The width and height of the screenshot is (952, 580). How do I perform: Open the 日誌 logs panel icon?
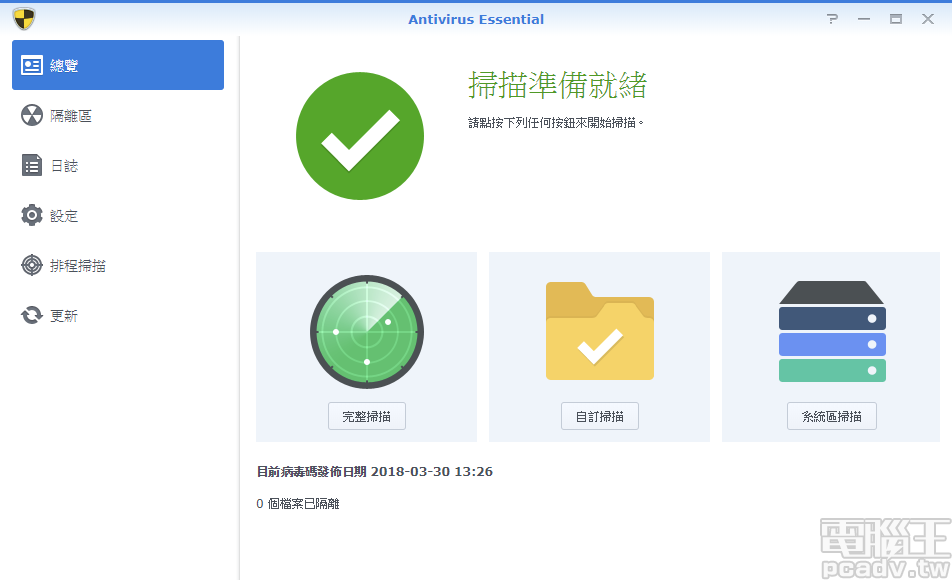tap(30, 165)
